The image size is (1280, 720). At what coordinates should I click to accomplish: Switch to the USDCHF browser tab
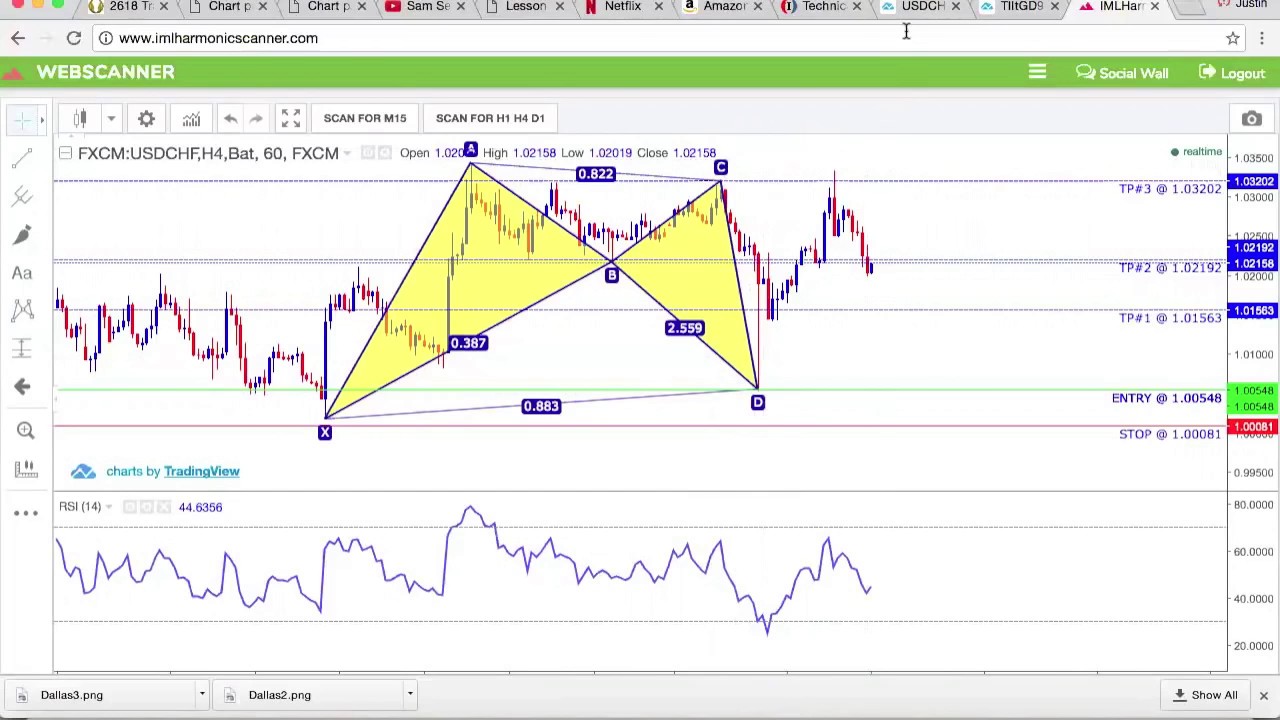[921, 7]
